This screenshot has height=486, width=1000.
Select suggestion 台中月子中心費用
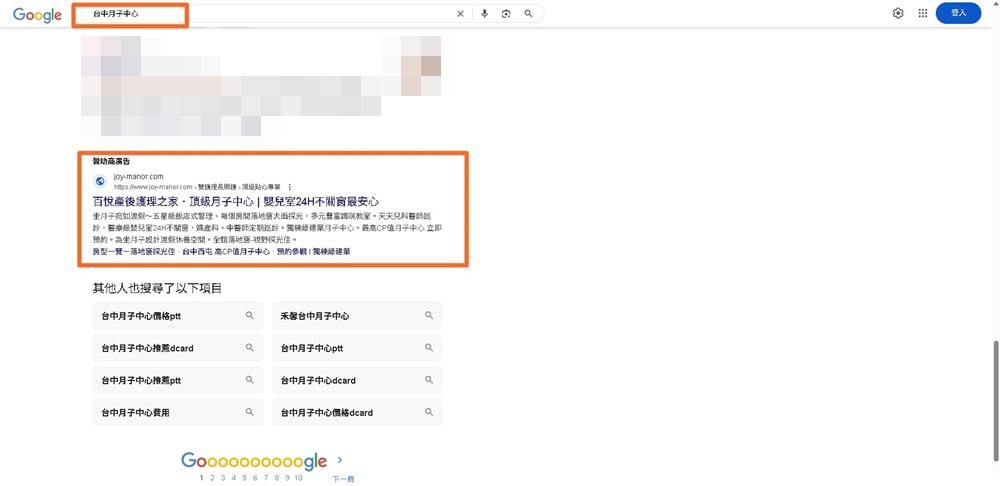tap(178, 413)
